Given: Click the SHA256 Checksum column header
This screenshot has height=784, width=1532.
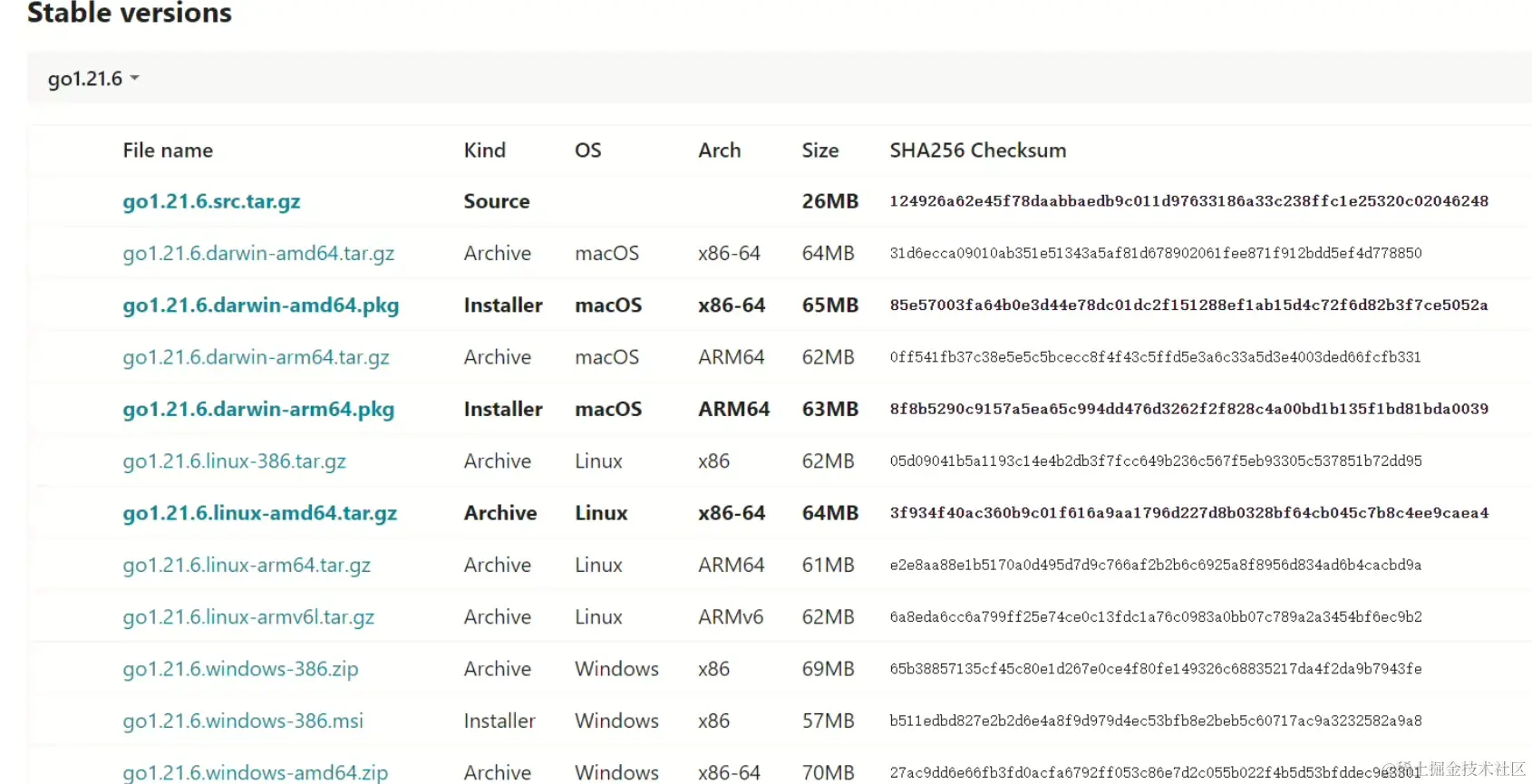Looking at the screenshot, I should point(977,150).
